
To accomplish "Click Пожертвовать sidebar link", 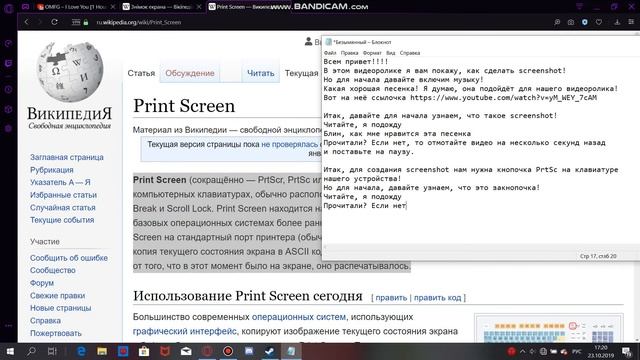I will pyautogui.click(x=56, y=333).
